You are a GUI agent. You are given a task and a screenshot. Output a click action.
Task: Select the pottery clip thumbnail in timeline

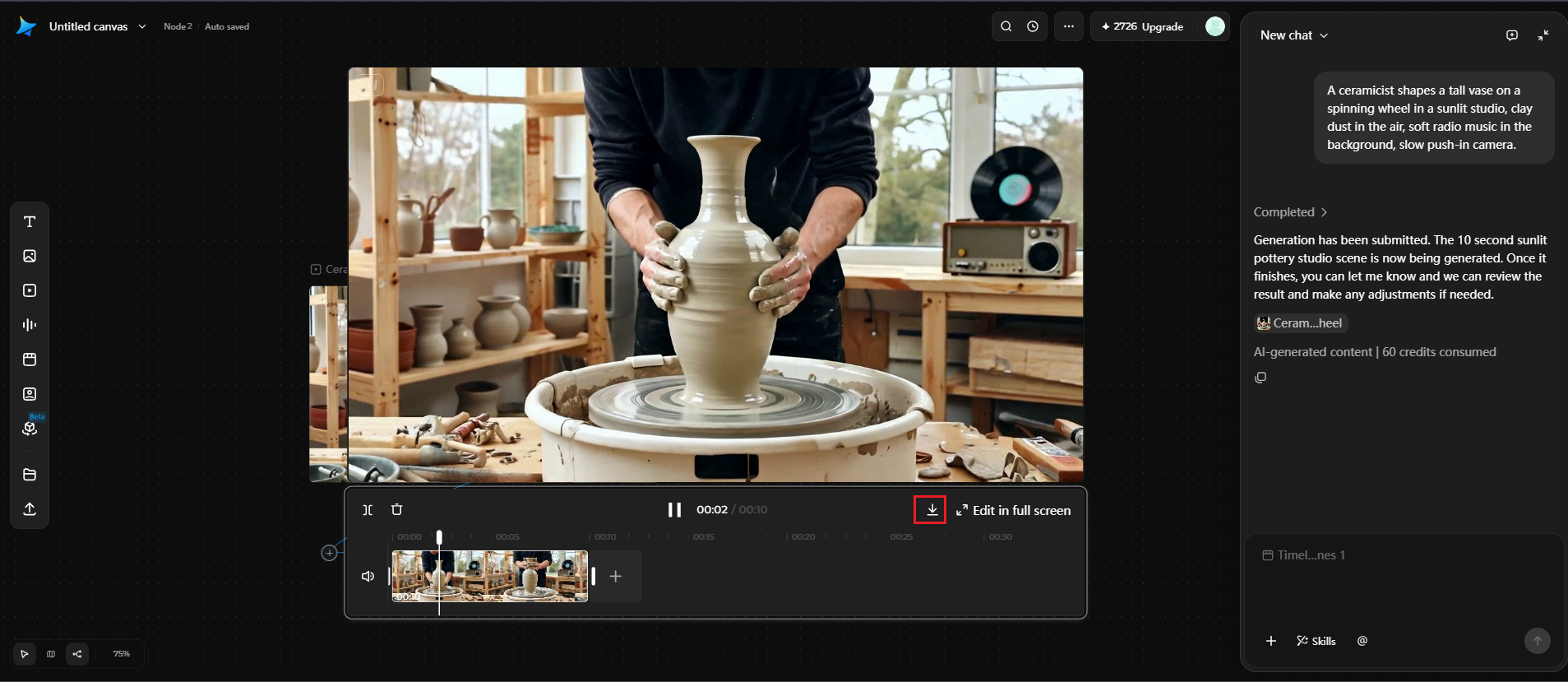pyautogui.click(x=490, y=576)
